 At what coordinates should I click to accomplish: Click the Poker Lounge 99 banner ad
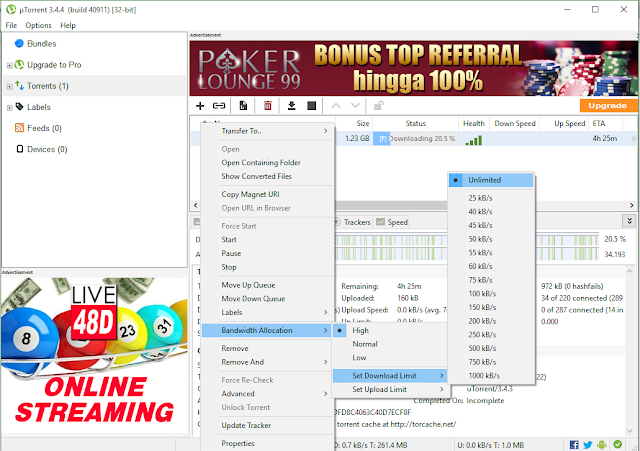tap(413, 68)
